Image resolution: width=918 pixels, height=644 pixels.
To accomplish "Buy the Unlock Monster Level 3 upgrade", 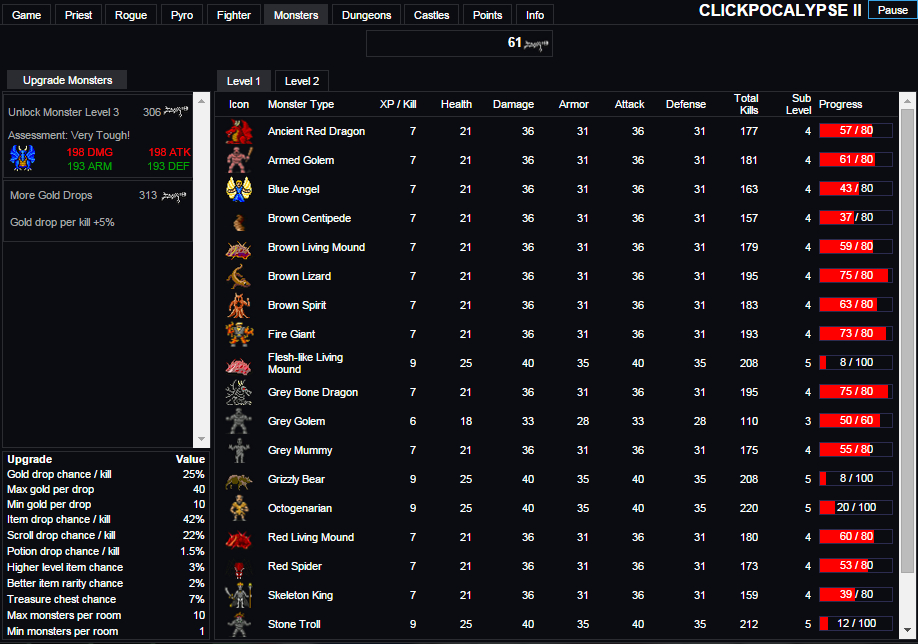I will pyautogui.click(x=98, y=112).
